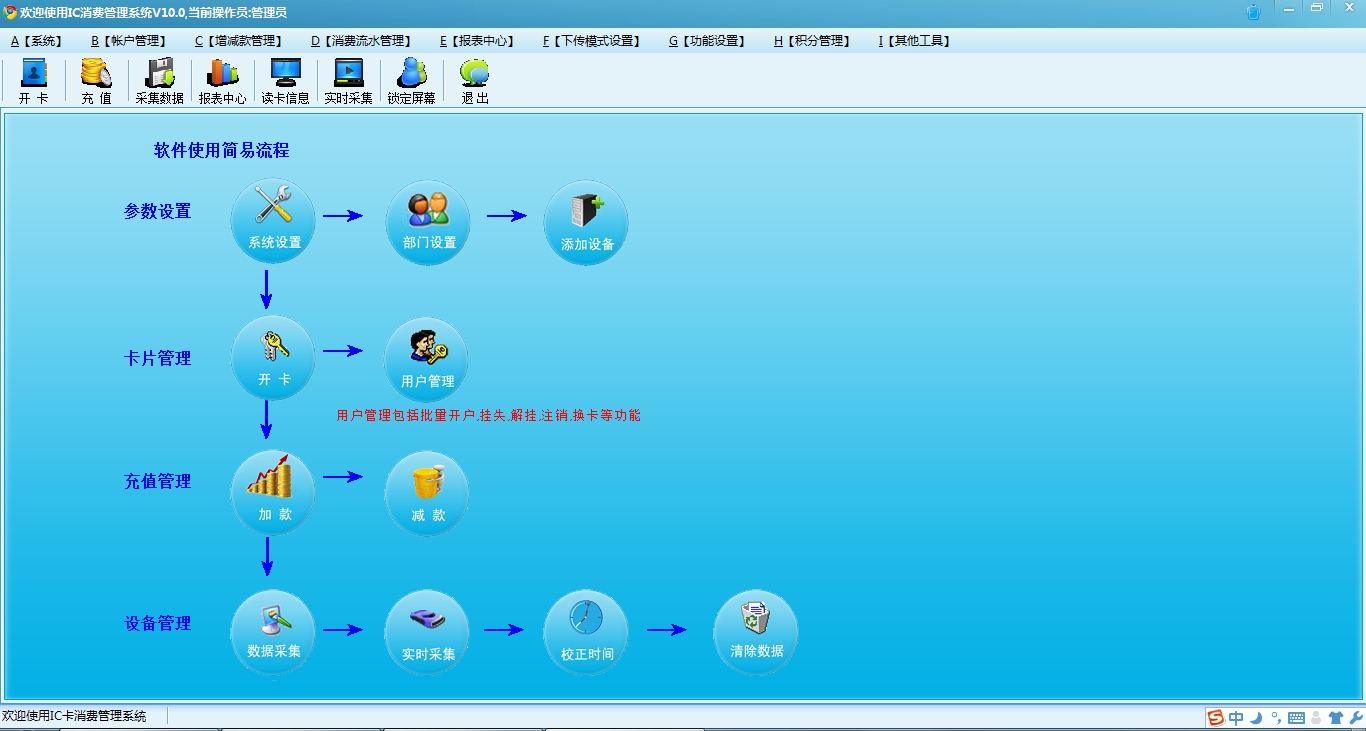This screenshot has width=1366, height=731.
Task: Open the D【消费流水管理】 menu
Action: (x=361, y=41)
